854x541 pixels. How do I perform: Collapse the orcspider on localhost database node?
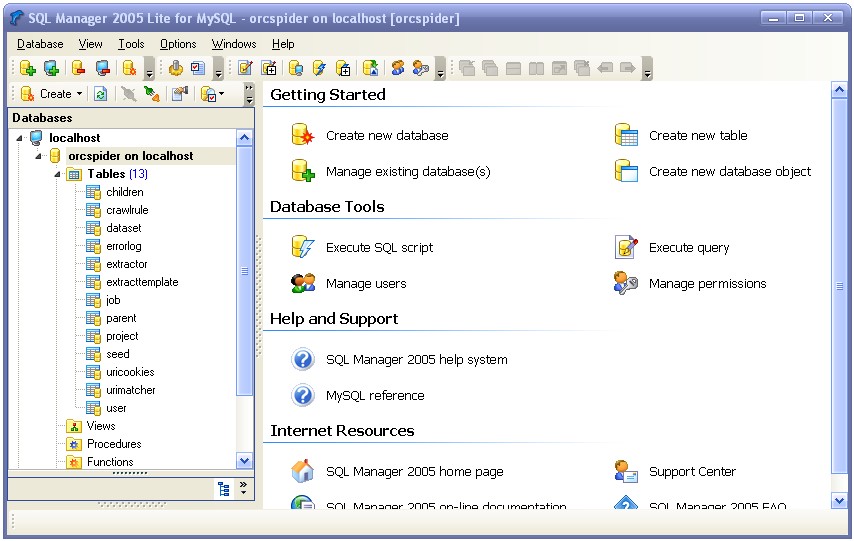pyautogui.click(x=38, y=156)
